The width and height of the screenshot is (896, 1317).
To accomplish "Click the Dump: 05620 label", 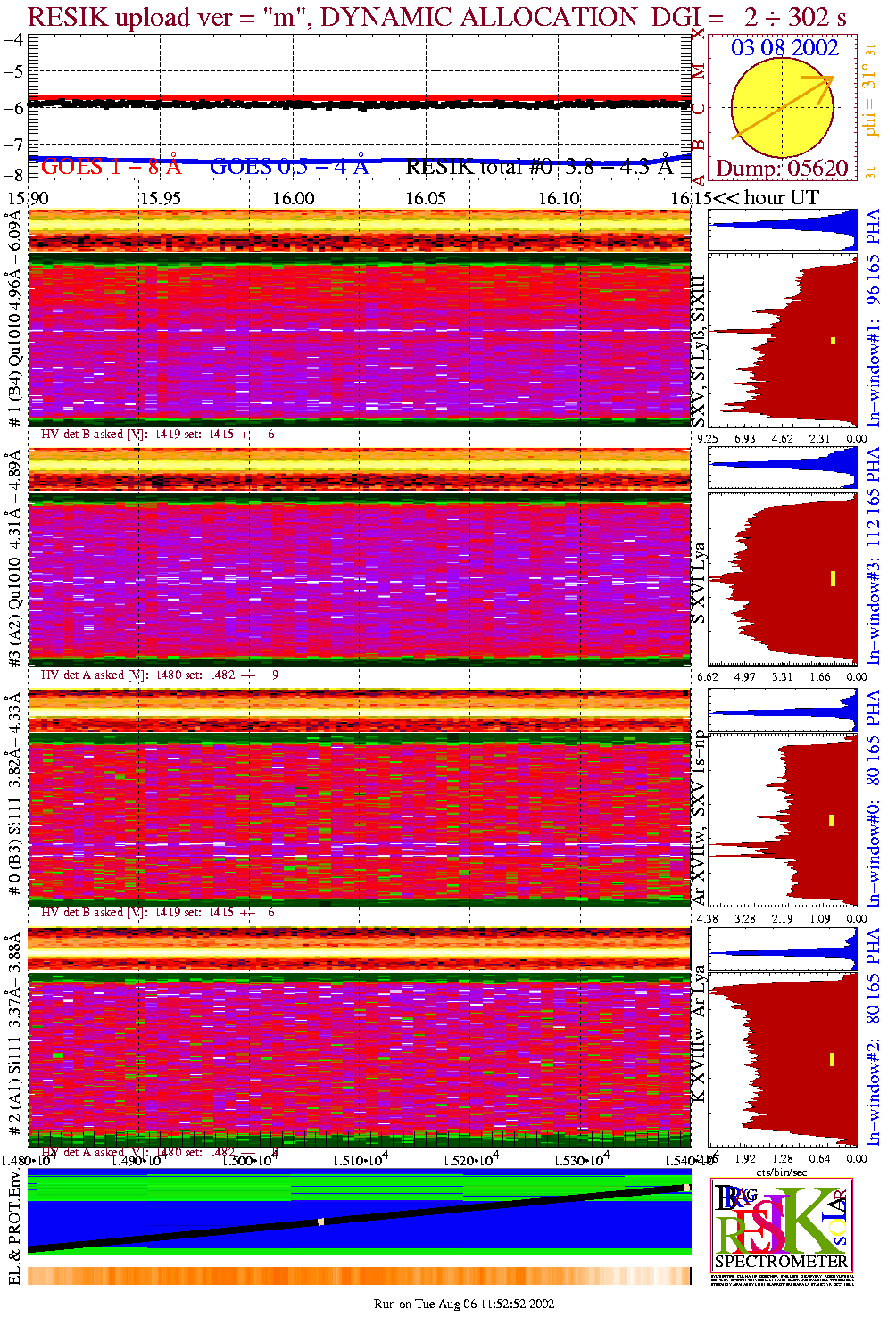I will 782,169.
